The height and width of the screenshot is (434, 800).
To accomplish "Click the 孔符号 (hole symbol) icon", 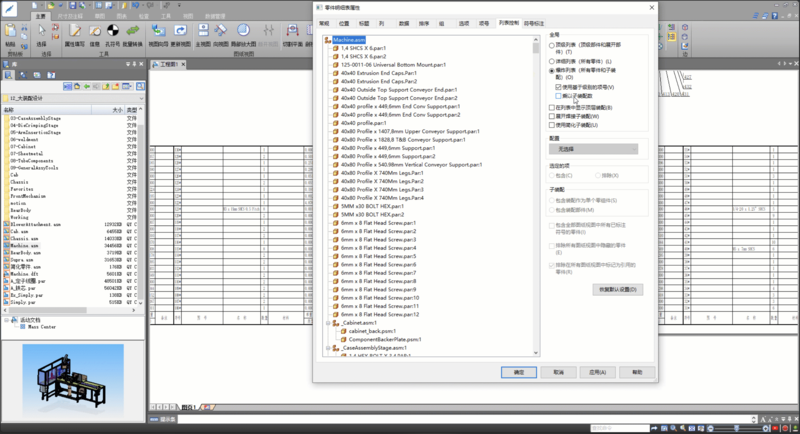I will click(113, 31).
